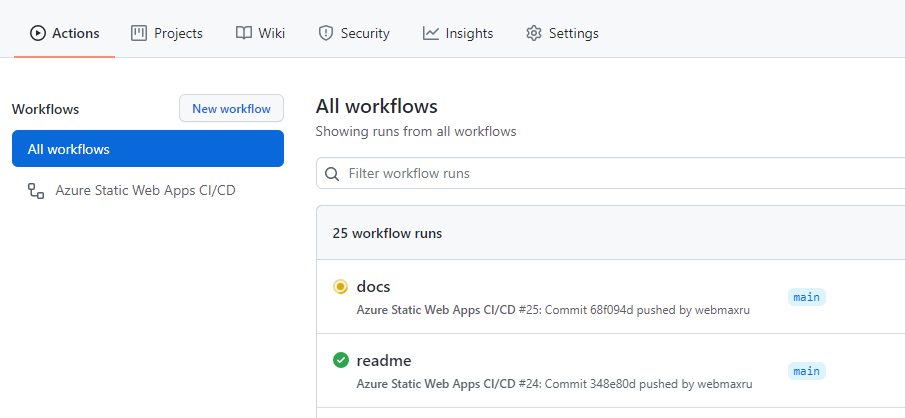This screenshot has width=905, height=418.
Task: Switch to the Projects tab
Action: pyautogui.click(x=166, y=33)
